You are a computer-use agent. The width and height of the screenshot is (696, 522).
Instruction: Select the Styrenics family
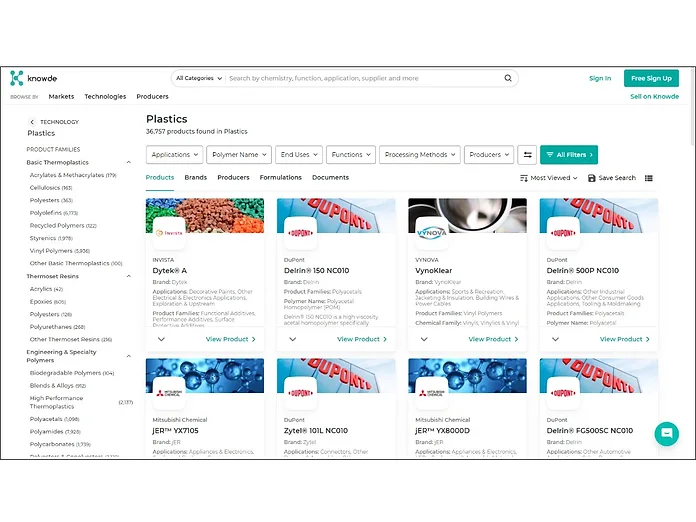coord(51,238)
